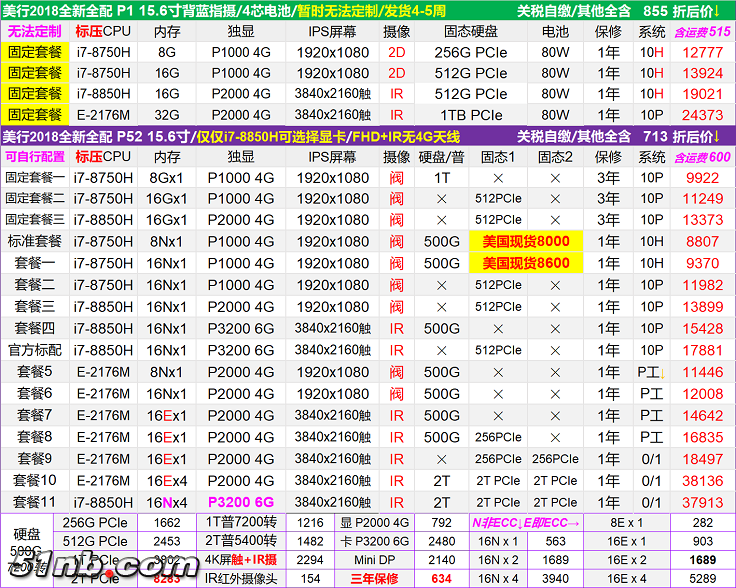Select the price 24373 cell
Viewport: 736px width, 588px height.
click(x=702, y=115)
